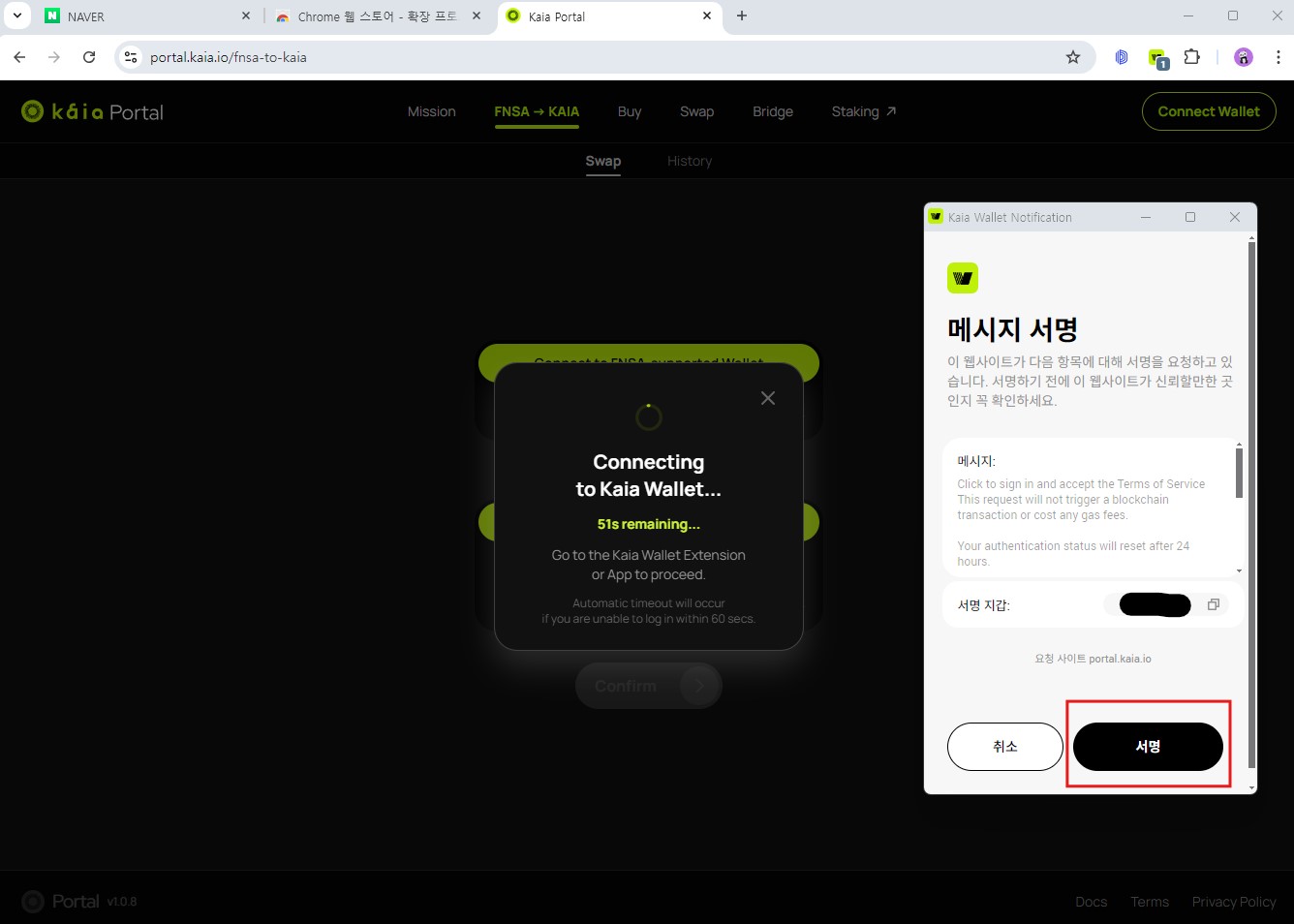
Task: Click the '51s remaining...' countdown text
Action: pyautogui.click(x=649, y=524)
